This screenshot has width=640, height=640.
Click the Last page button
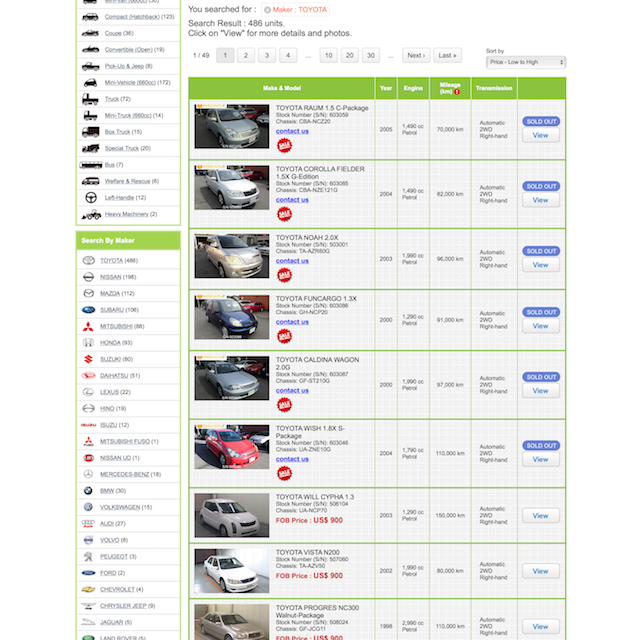448,56
